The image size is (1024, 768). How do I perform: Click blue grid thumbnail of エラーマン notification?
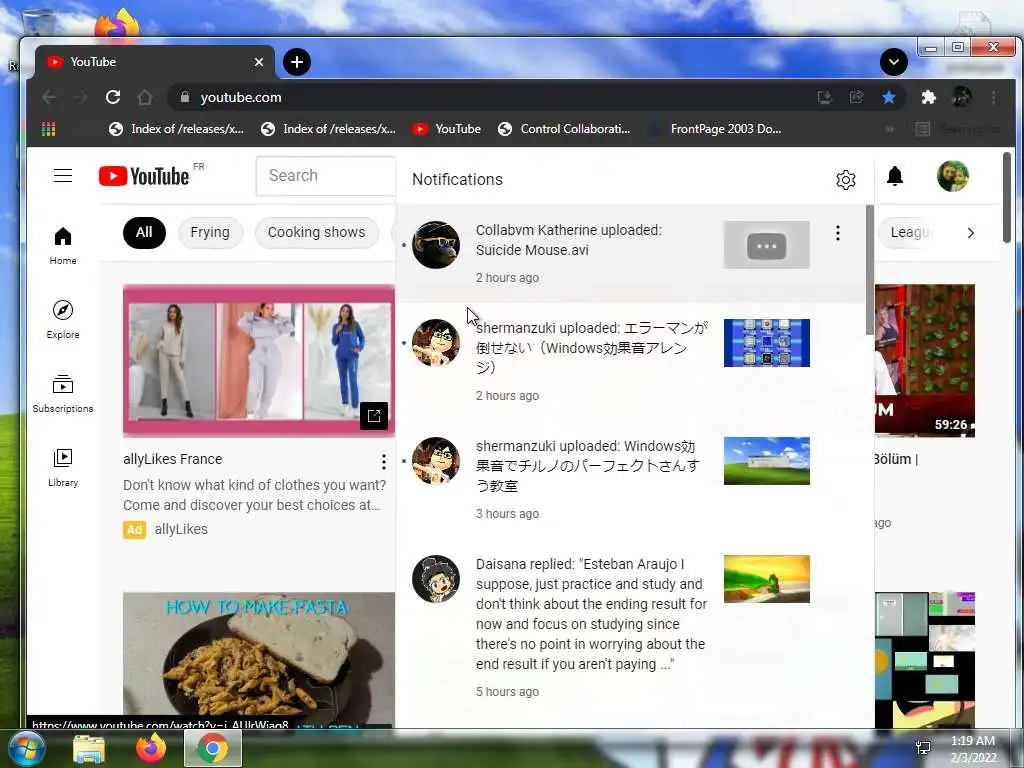point(767,343)
